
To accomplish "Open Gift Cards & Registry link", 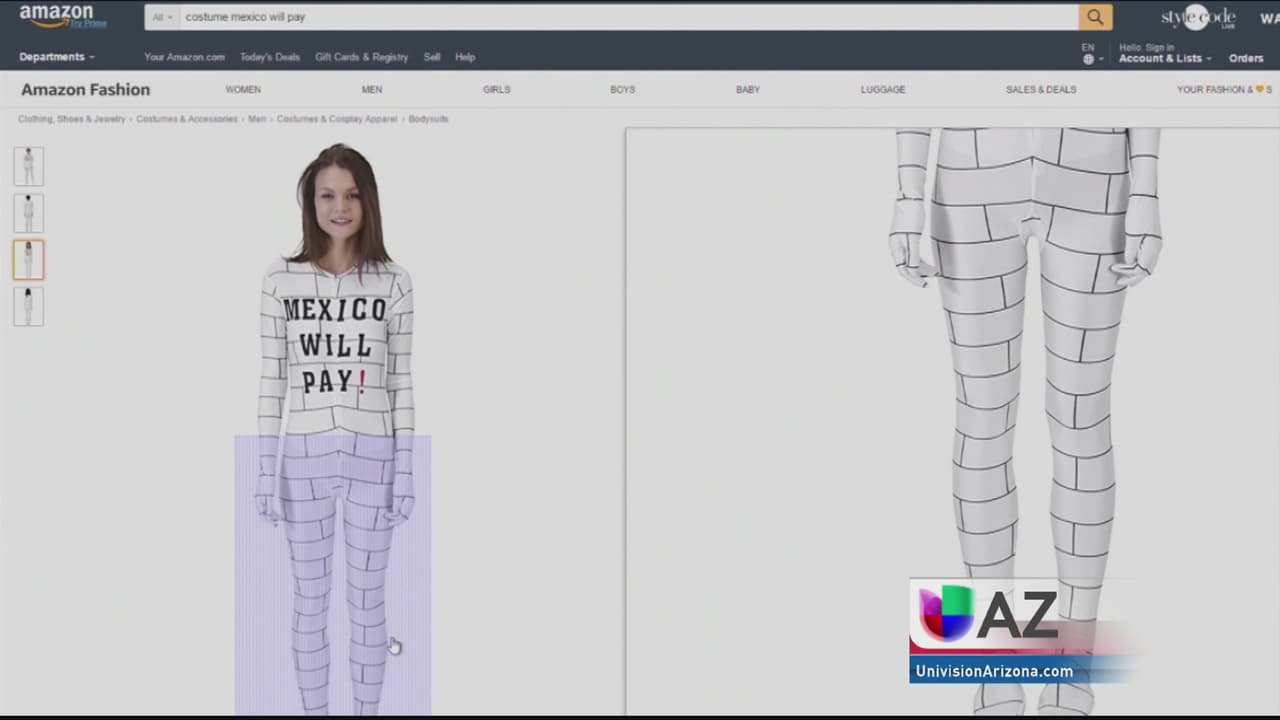I will [361, 57].
